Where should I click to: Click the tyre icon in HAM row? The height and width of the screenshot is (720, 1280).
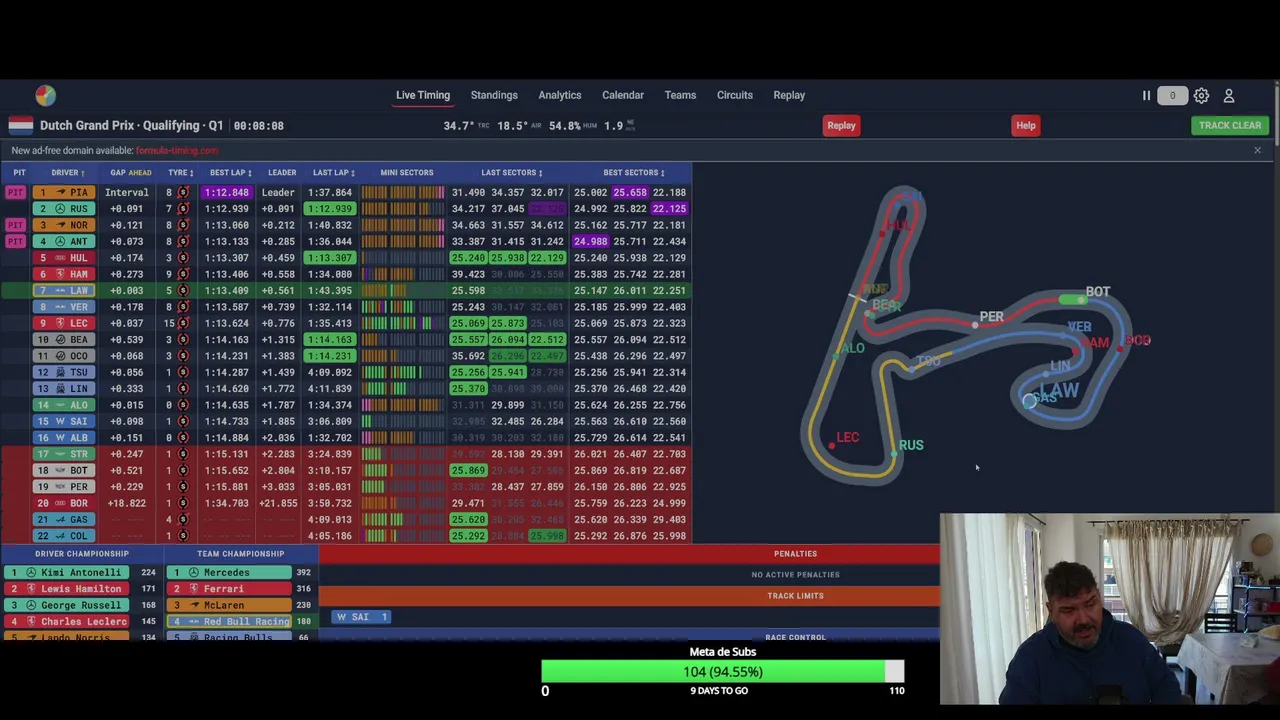(x=183, y=274)
